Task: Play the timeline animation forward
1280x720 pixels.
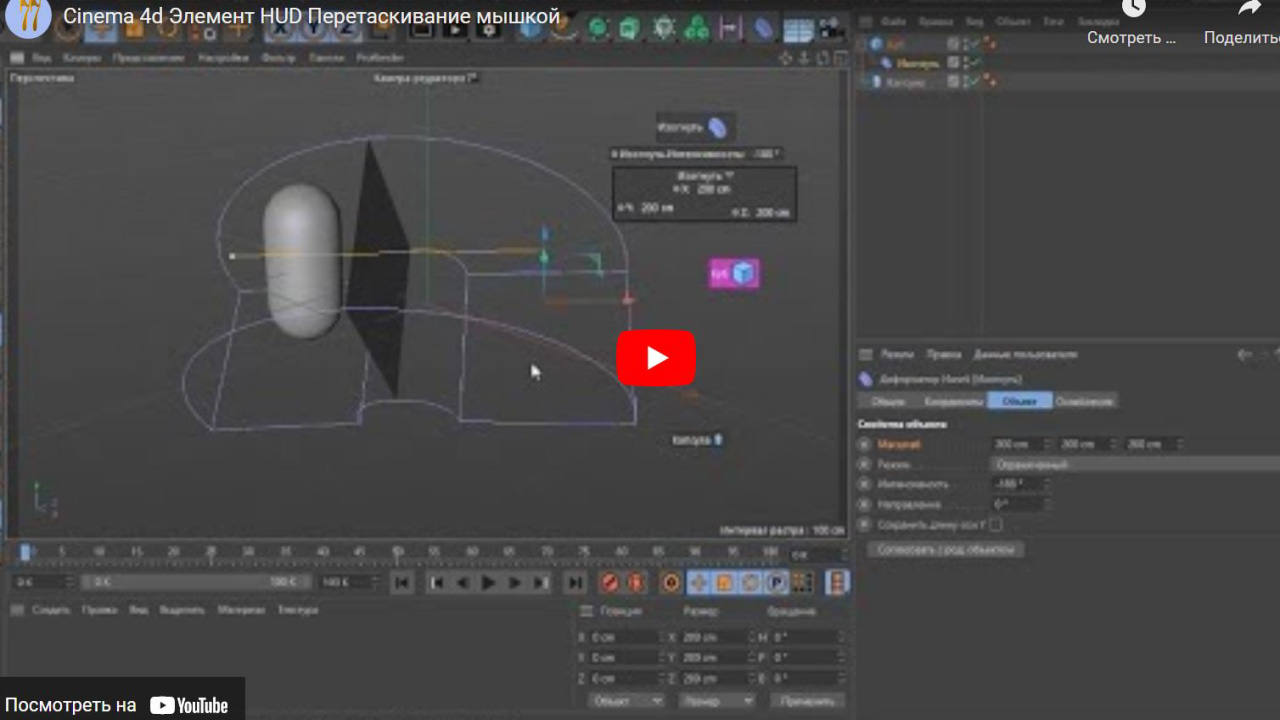Action: 488,582
